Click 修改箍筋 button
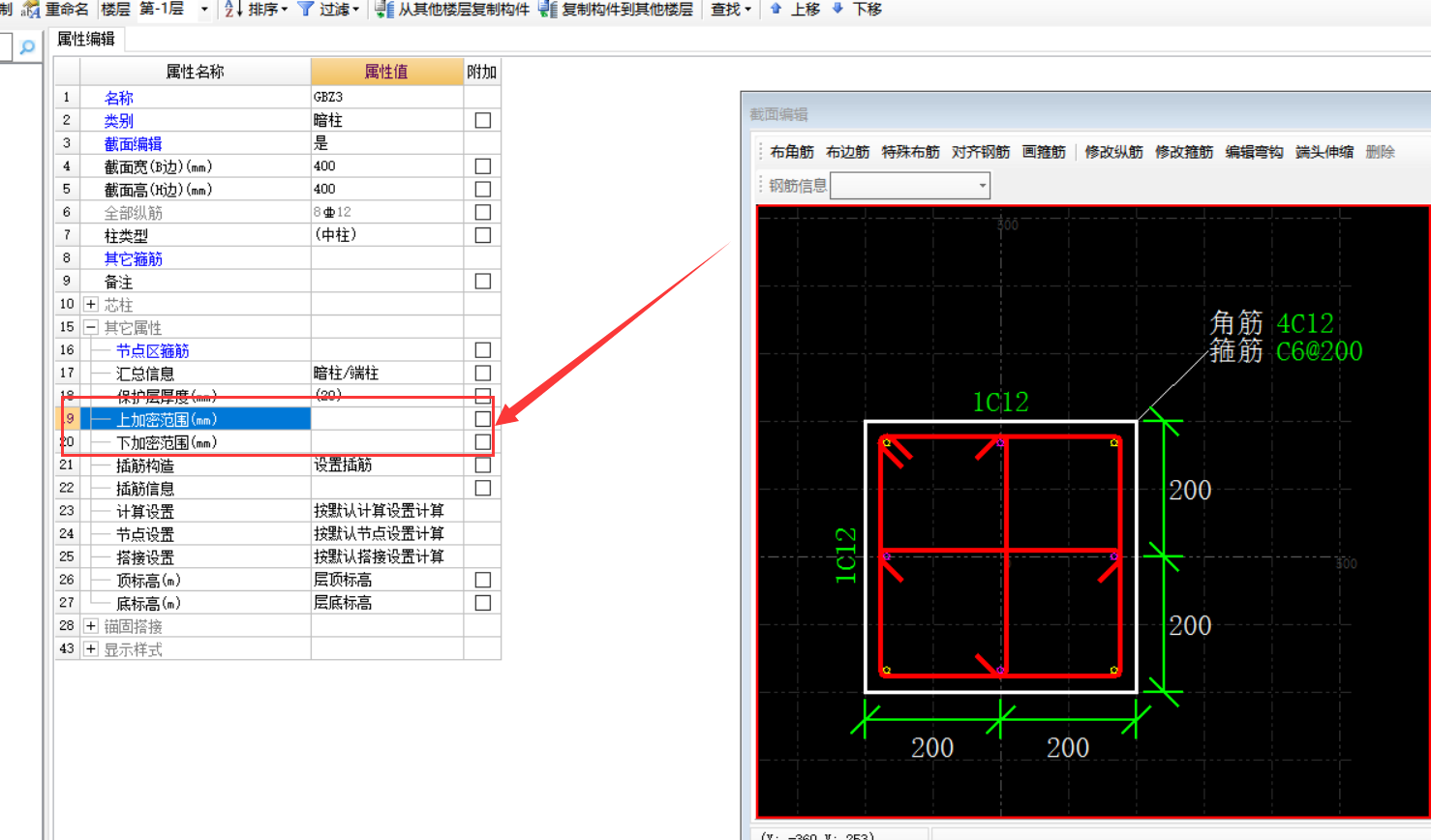Image resolution: width=1431 pixels, height=840 pixels. tap(1183, 152)
